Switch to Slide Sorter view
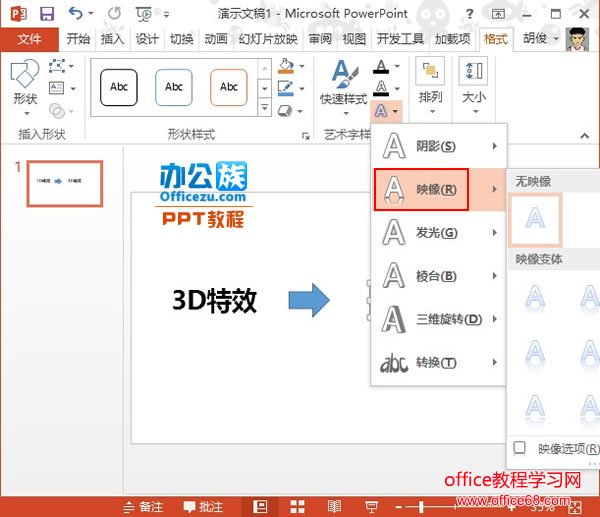600x517 pixels. [297, 507]
